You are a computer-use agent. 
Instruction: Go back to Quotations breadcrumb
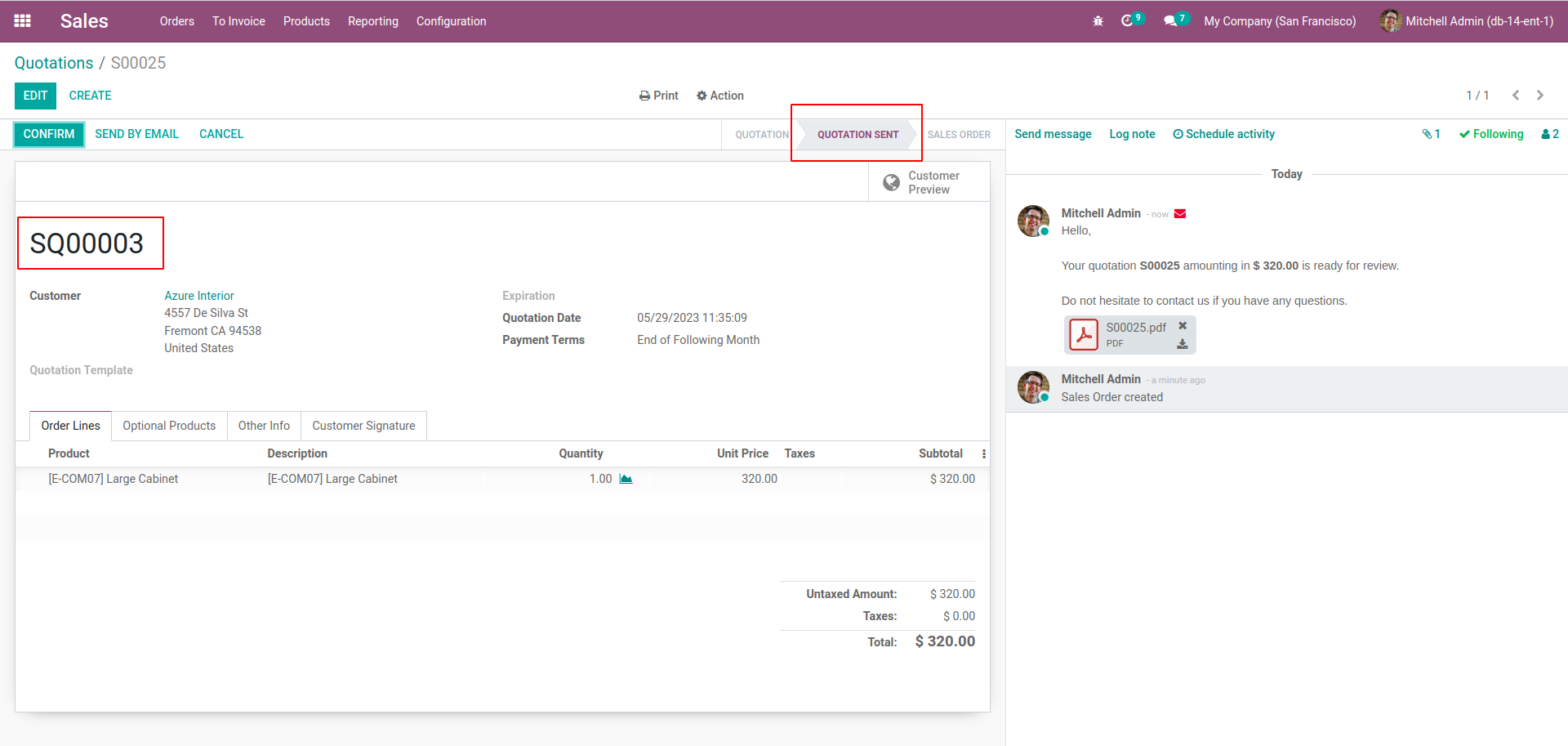pos(54,63)
